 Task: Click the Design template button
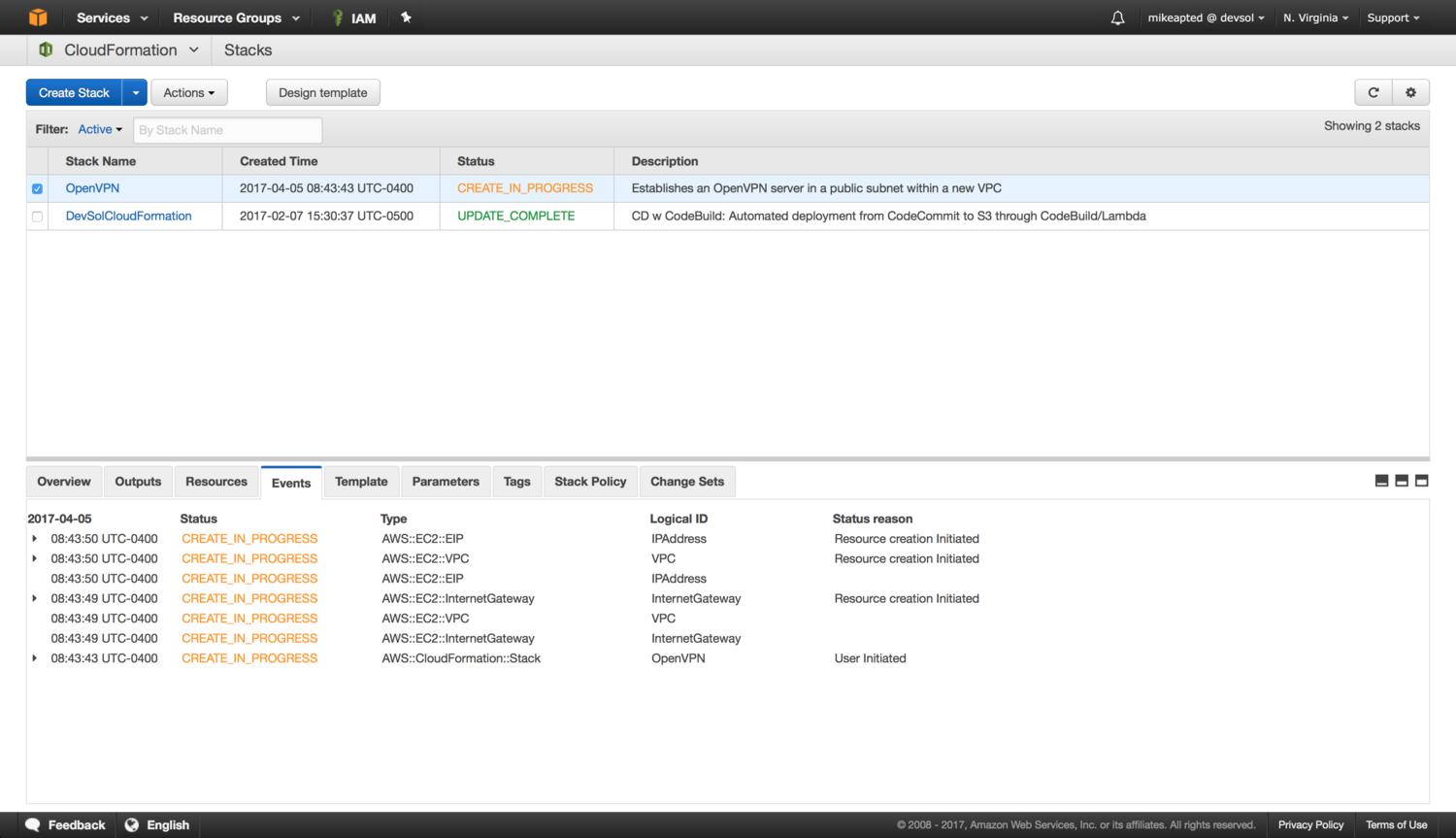point(322,92)
